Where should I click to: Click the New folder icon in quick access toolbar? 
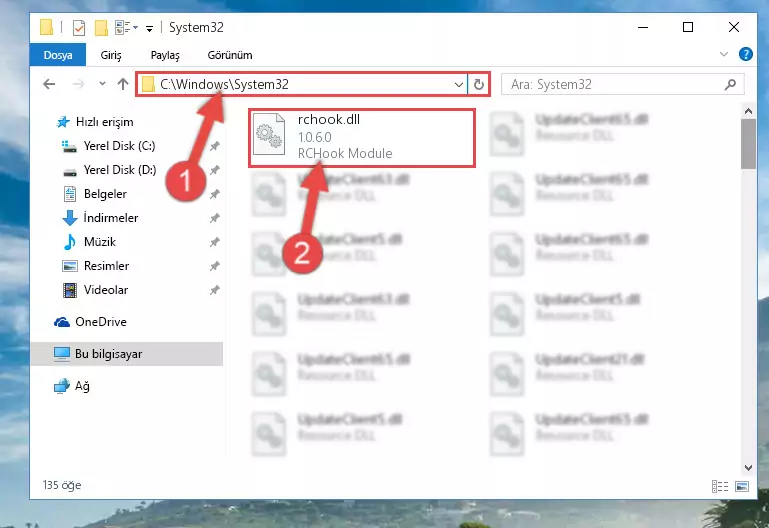coord(101,28)
